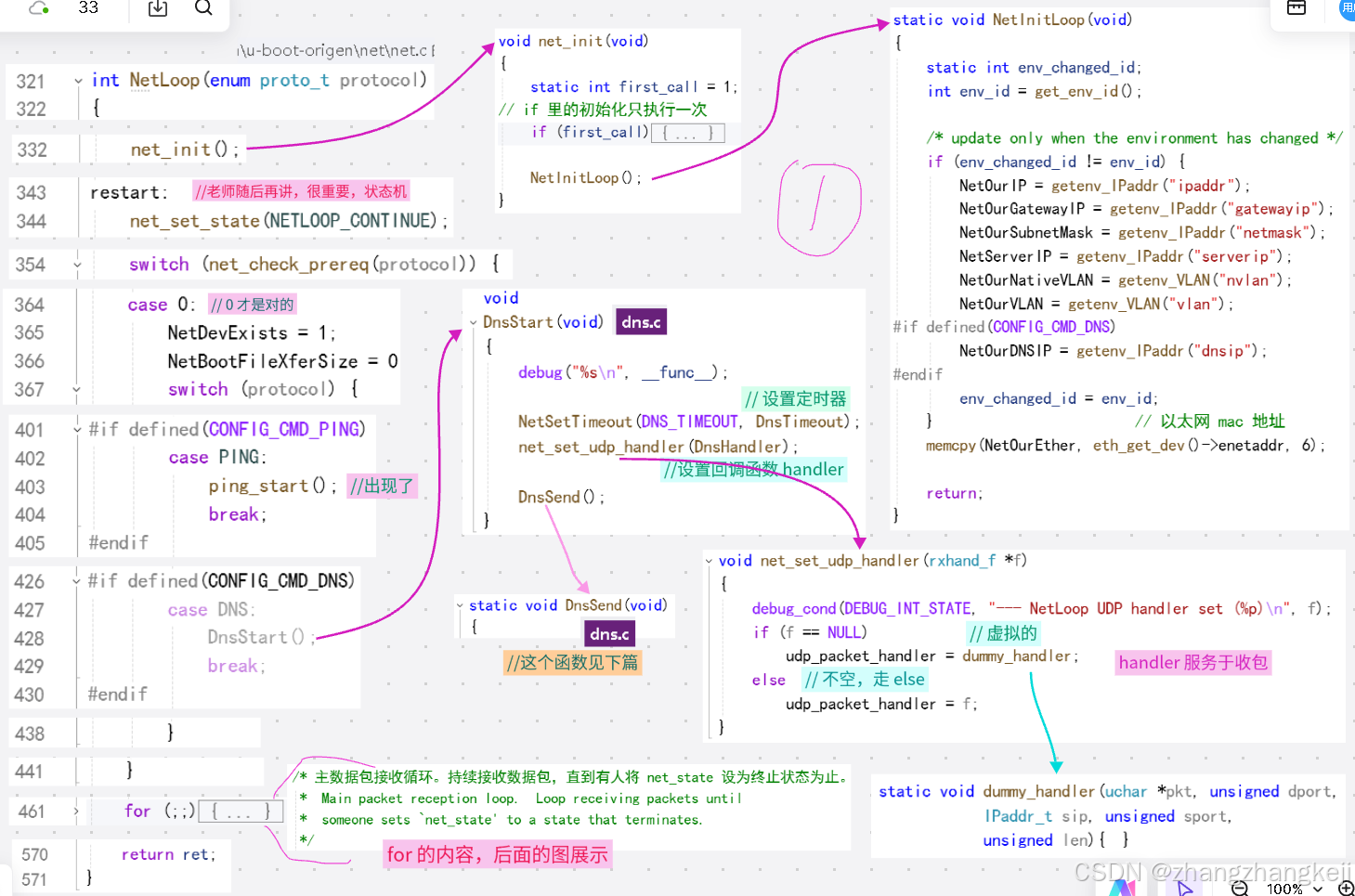
Task: Click the board title "33"
Action: point(88,7)
